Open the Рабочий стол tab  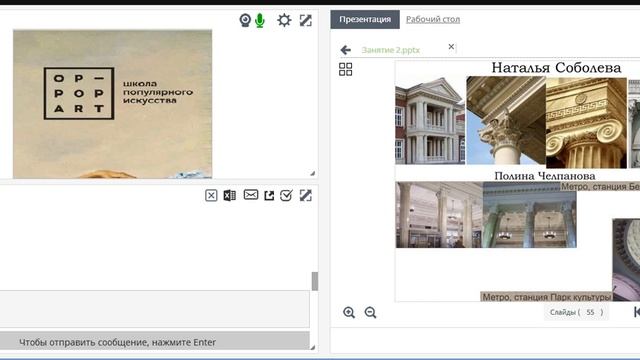[433, 19]
